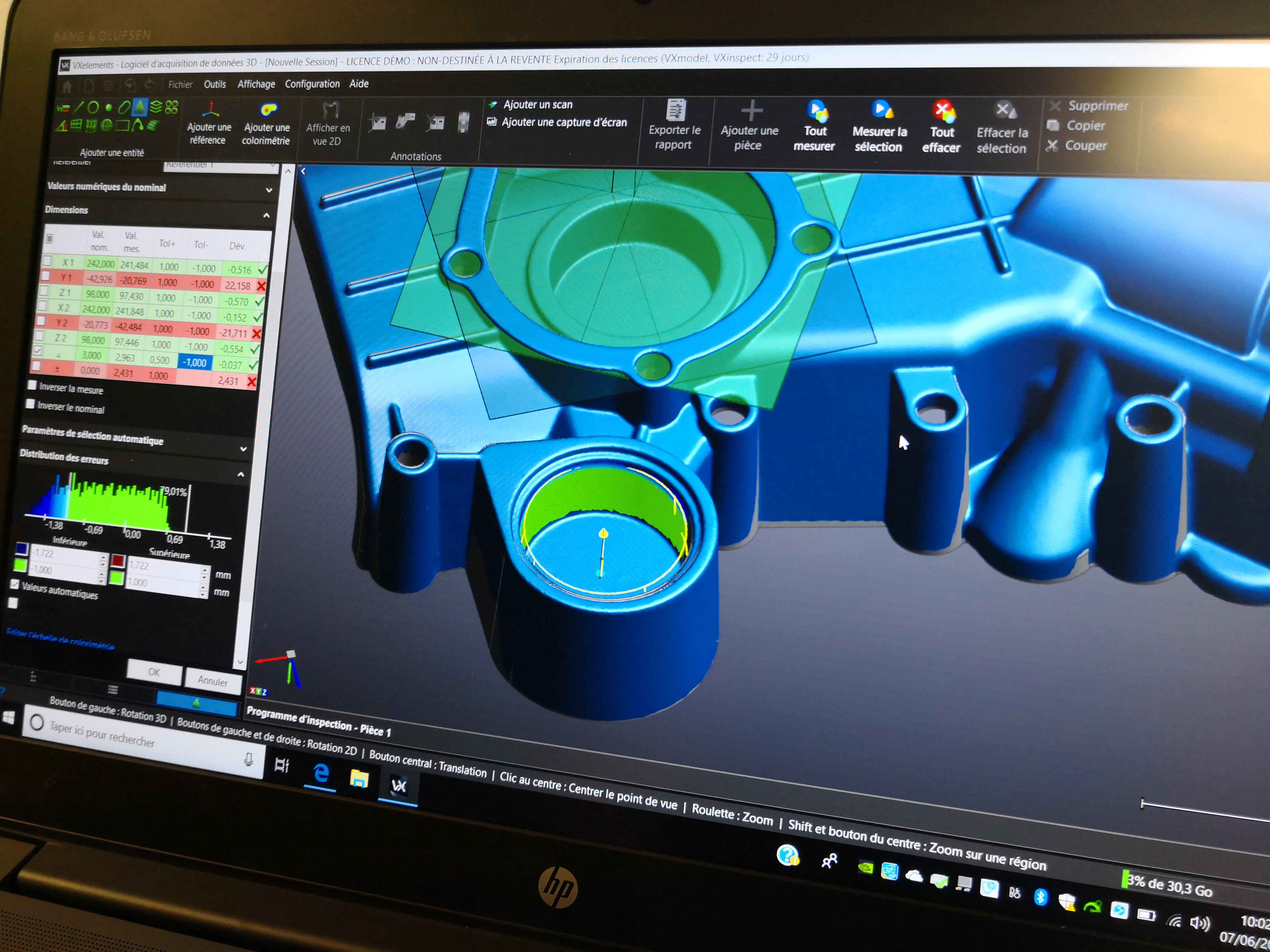Enable the Inverser la mesure checkbox
The image size is (1270, 952).
33,385
